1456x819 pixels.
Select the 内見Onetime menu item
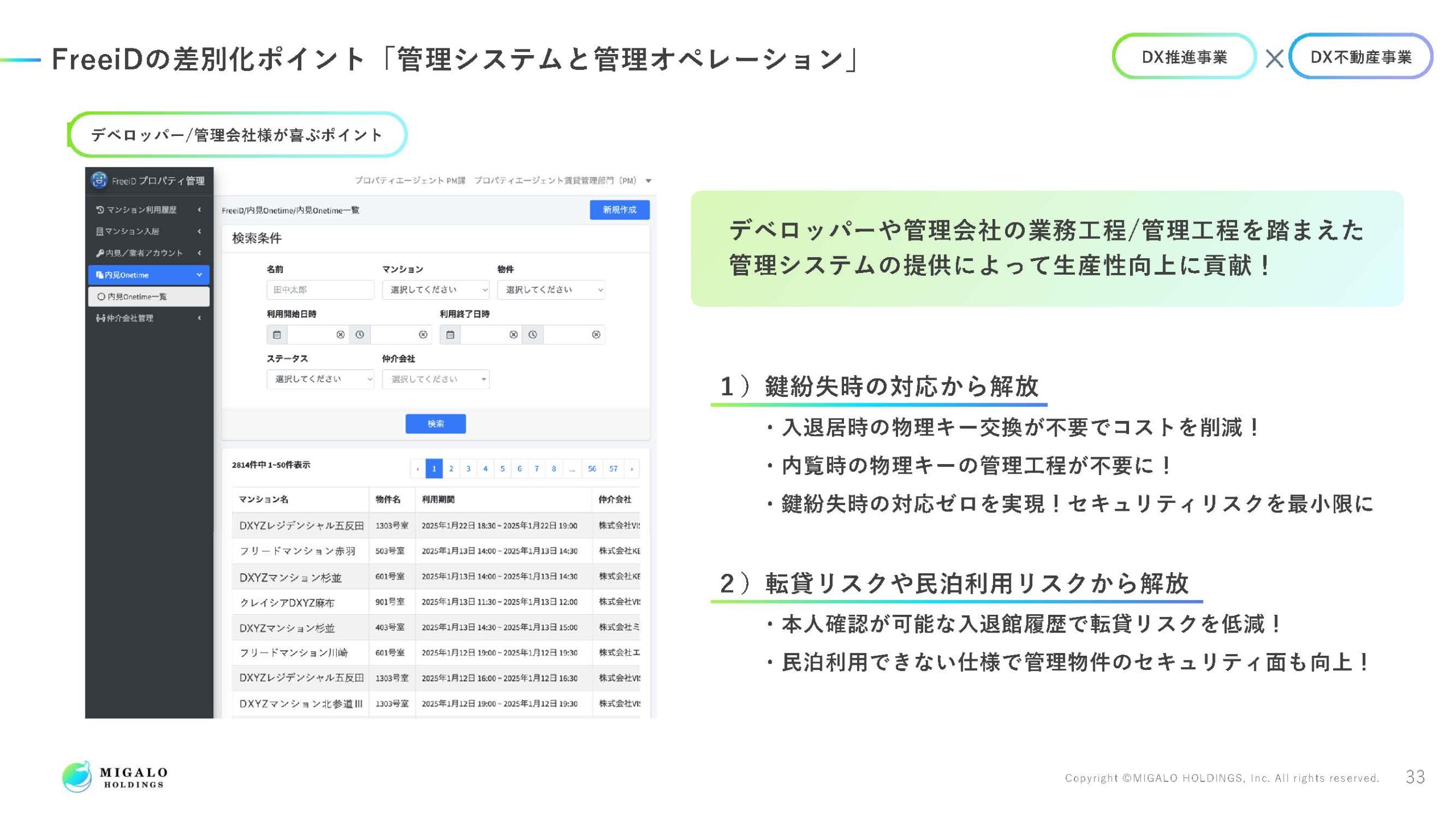coord(149,275)
